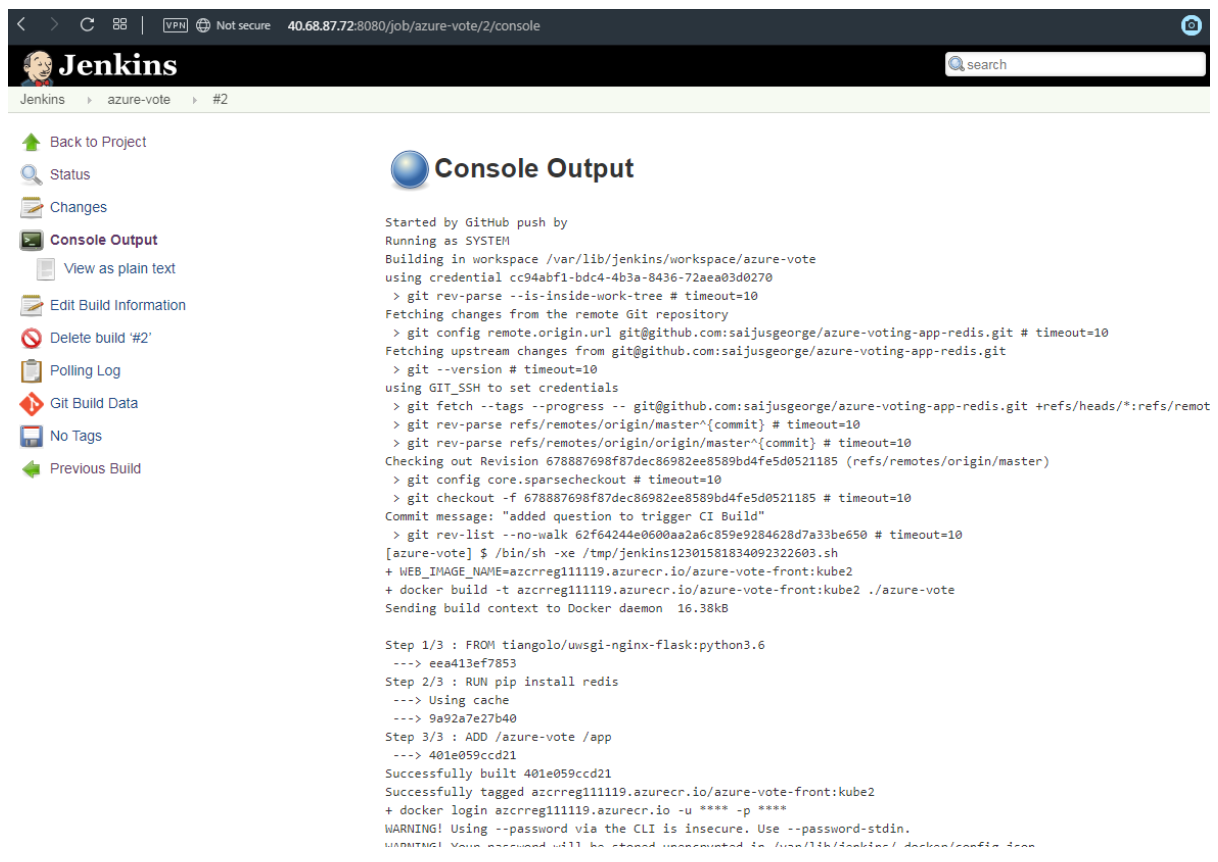1218x862 pixels.
Task: Go Back to Project
Action: pyautogui.click(x=98, y=142)
